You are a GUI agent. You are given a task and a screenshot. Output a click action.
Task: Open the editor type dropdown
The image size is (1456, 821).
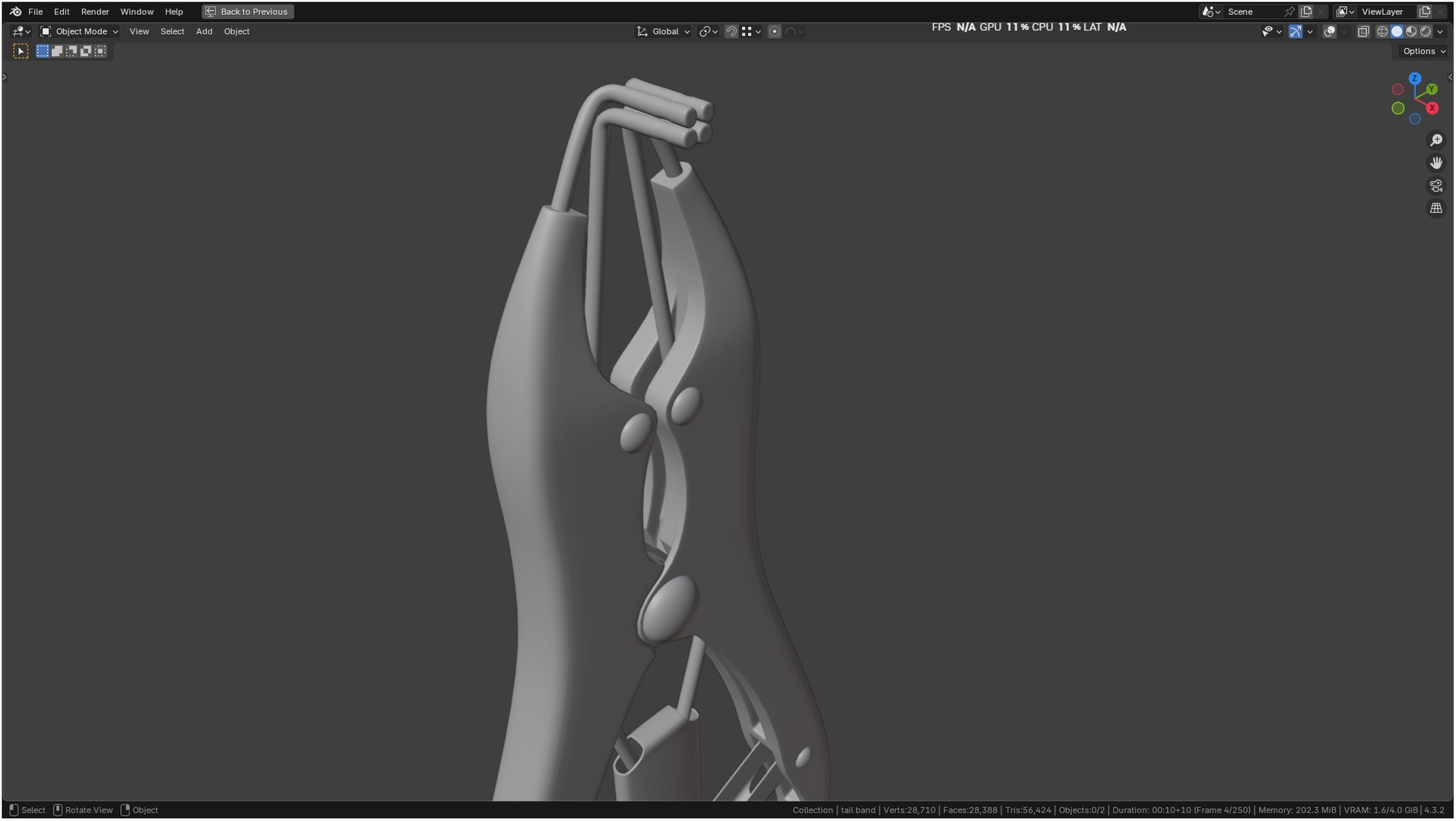(21, 31)
